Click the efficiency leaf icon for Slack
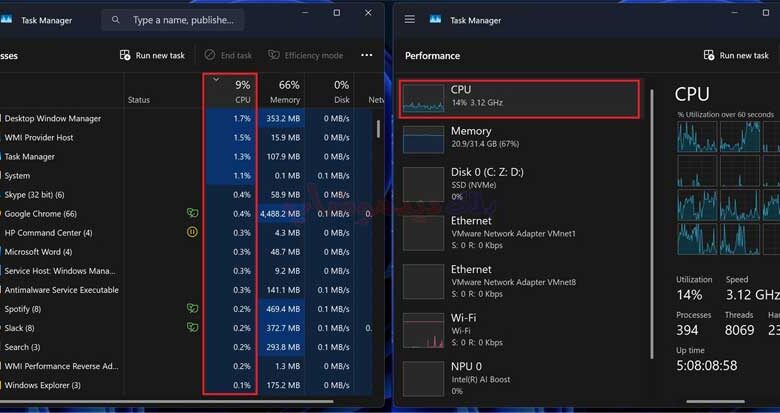780x413 pixels. [192, 327]
